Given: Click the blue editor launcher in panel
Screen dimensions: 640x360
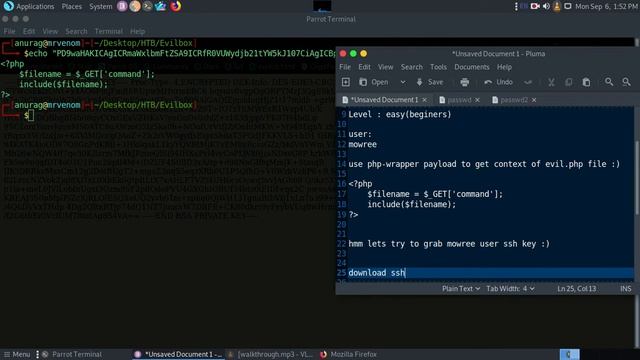Looking at the screenshot, I should tap(161, 6).
